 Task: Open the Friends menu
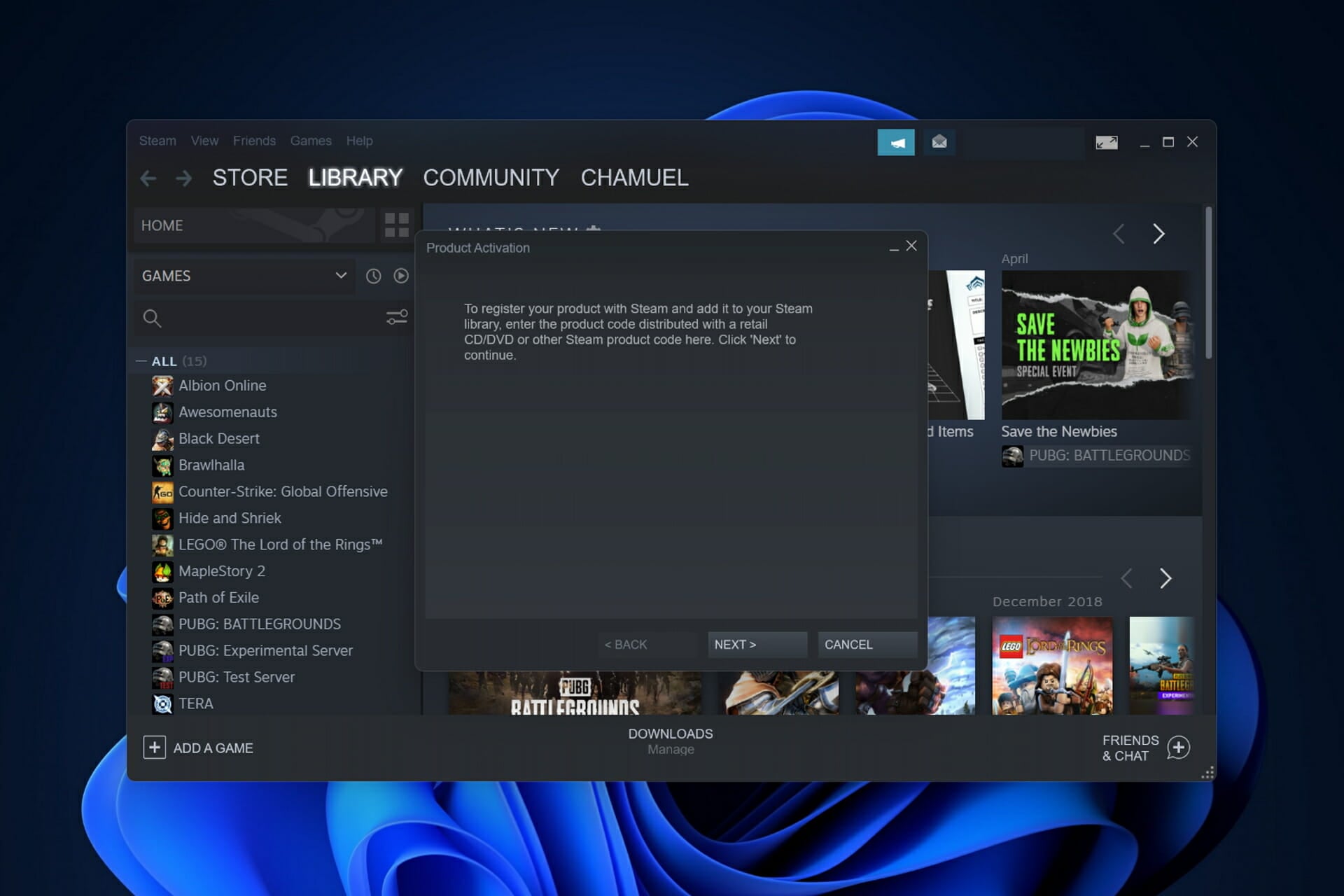coord(254,141)
